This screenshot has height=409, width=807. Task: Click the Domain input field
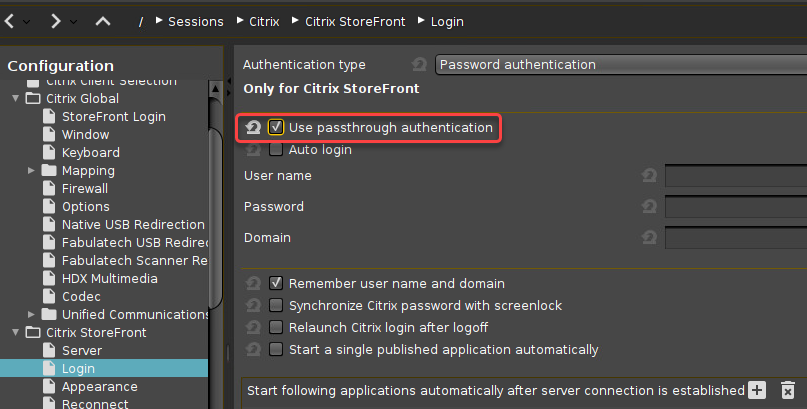pyautogui.click(x=735, y=238)
